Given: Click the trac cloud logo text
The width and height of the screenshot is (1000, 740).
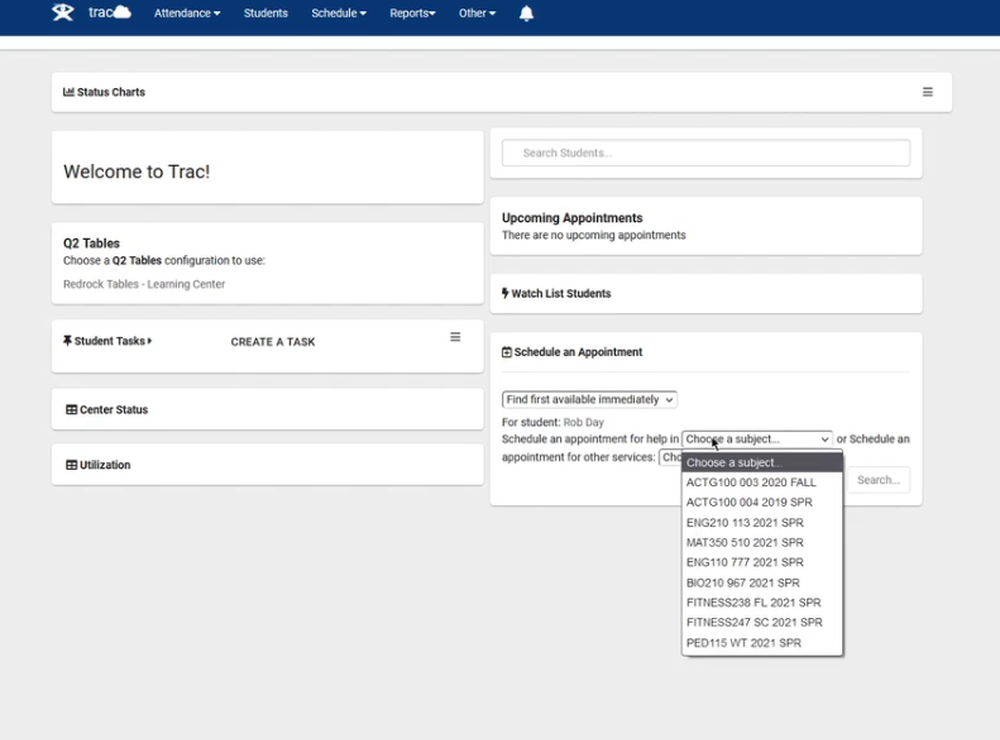Looking at the screenshot, I should click(109, 12).
